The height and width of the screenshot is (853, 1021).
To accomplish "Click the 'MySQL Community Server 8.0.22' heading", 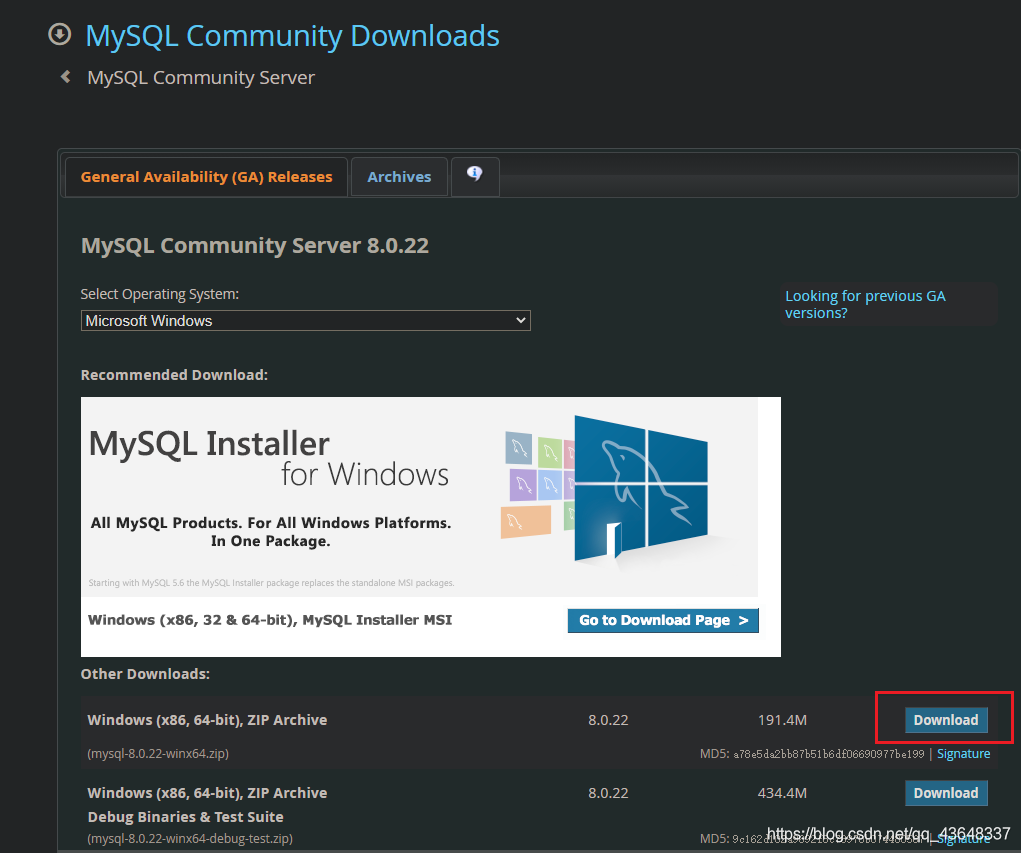I will [255, 245].
